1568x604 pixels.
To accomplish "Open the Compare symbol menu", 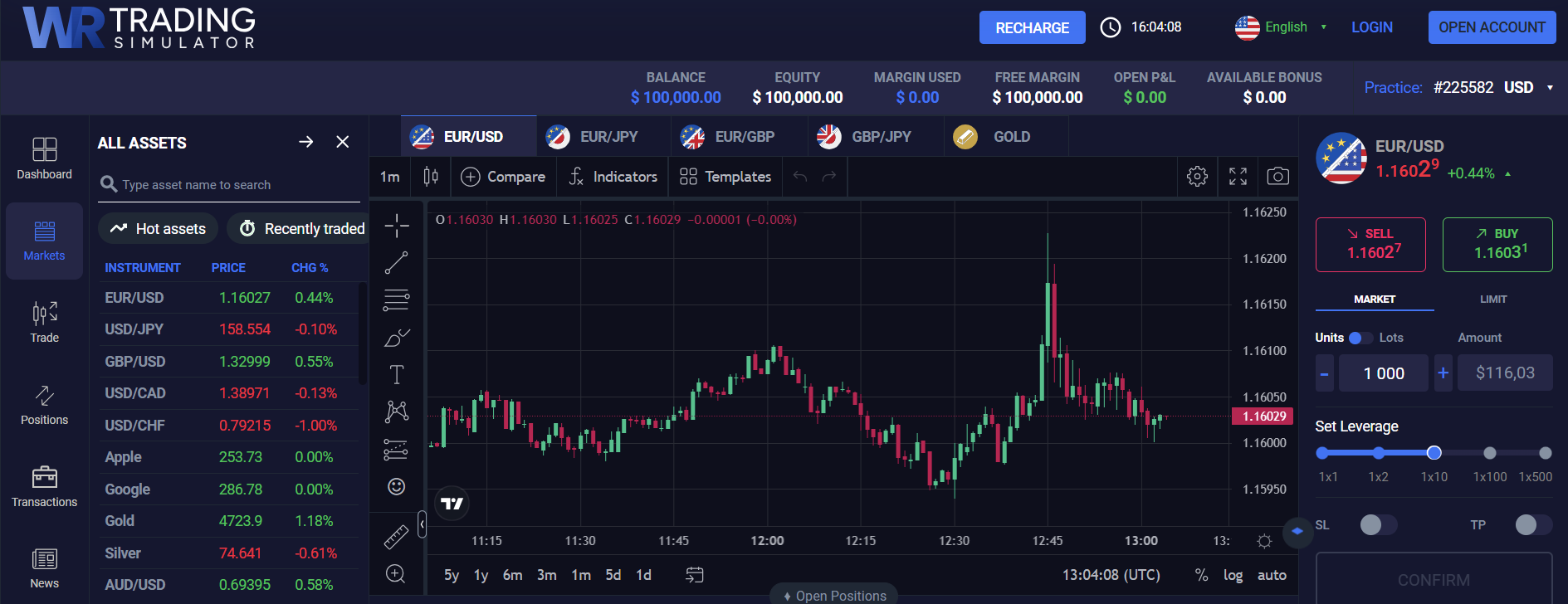I will pos(503,177).
